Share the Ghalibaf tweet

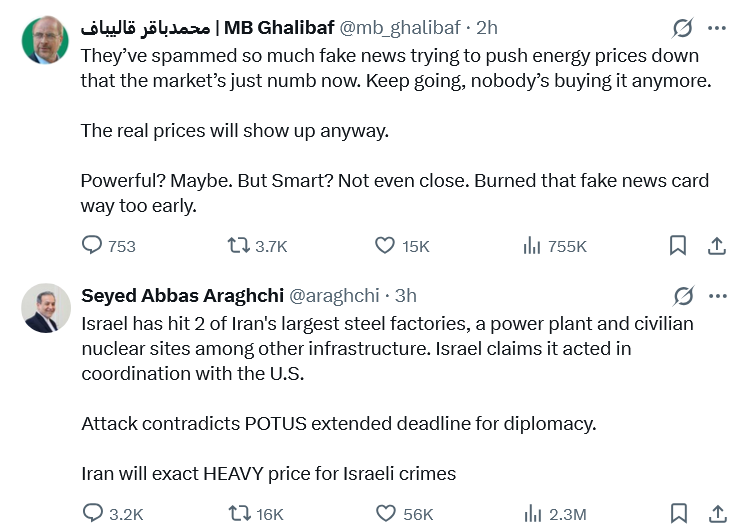pyautogui.click(x=716, y=245)
